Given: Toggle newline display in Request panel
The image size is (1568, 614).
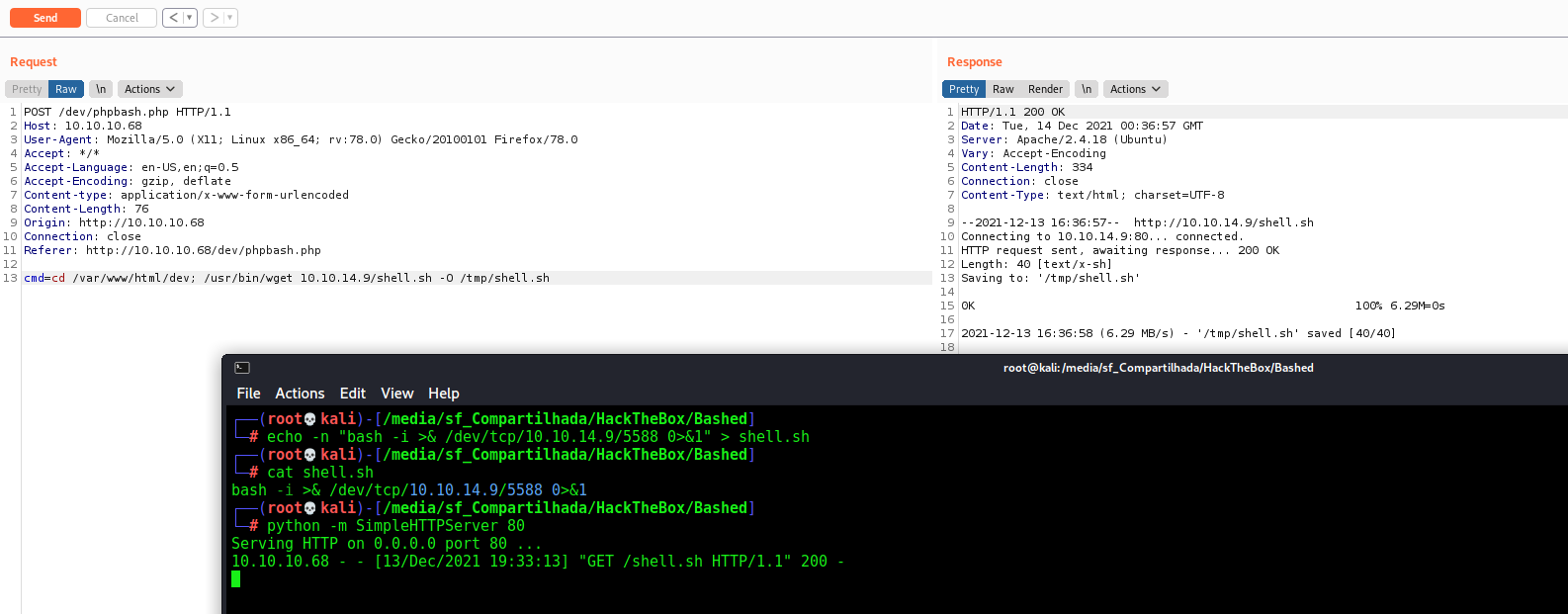Looking at the screenshot, I should (x=101, y=89).
